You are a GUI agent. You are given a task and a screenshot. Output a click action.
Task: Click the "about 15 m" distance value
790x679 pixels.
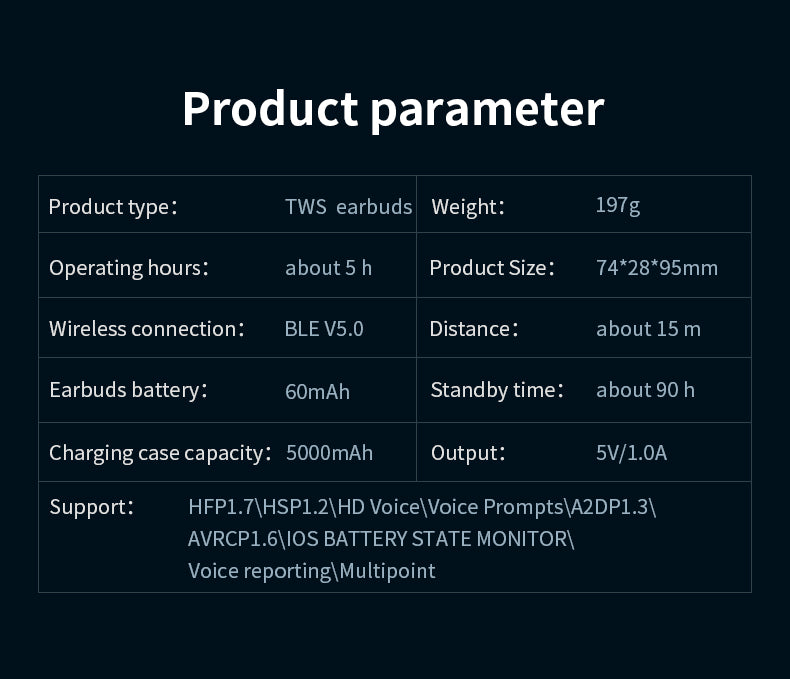648,329
